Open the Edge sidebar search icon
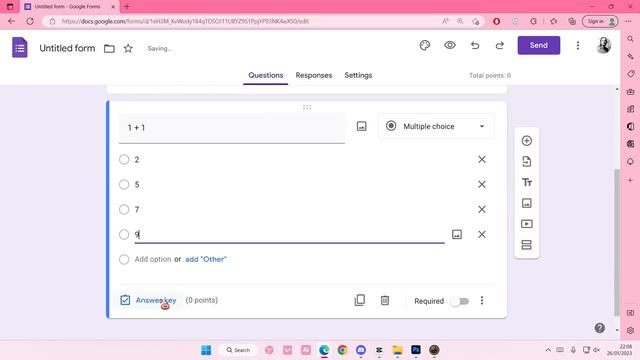640x360 pixels. point(630,39)
